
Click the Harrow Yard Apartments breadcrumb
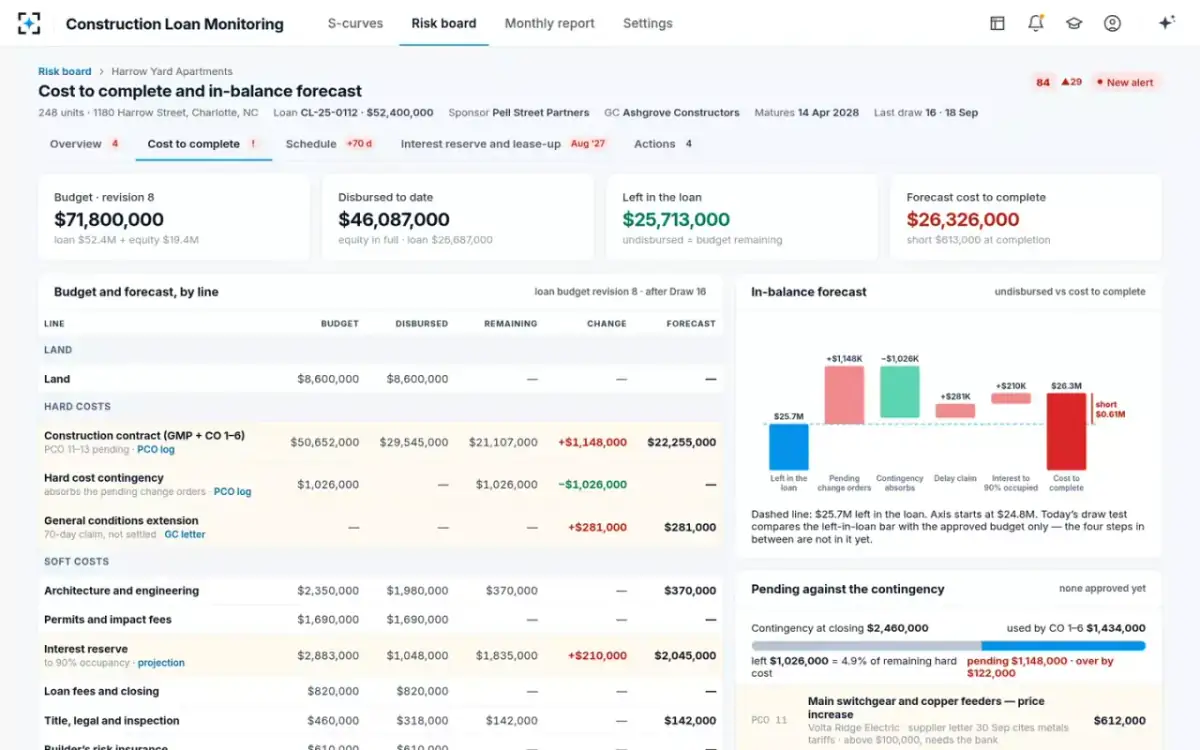click(x=172, y=71)
